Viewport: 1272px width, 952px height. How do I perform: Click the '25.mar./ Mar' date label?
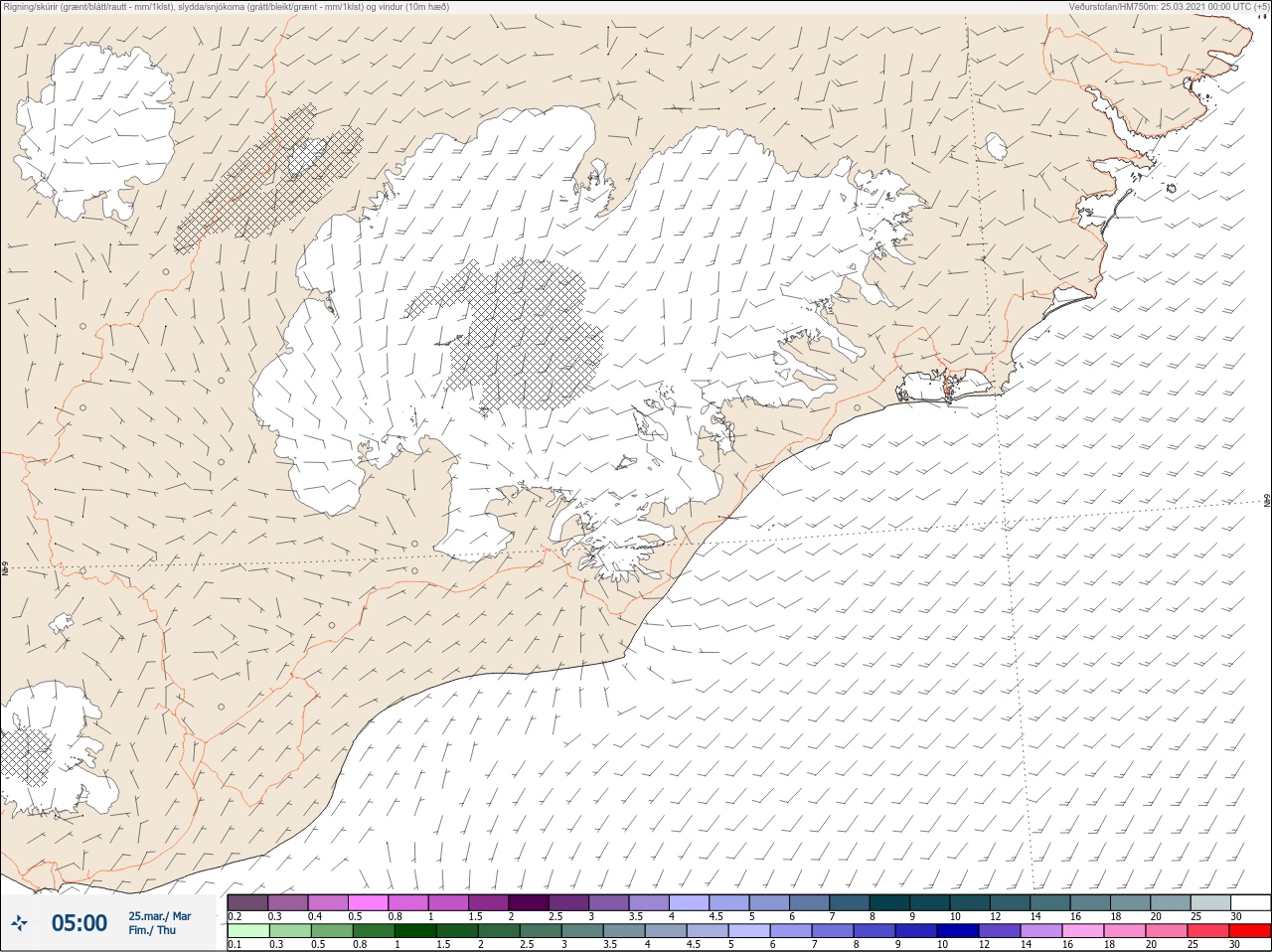160,916
